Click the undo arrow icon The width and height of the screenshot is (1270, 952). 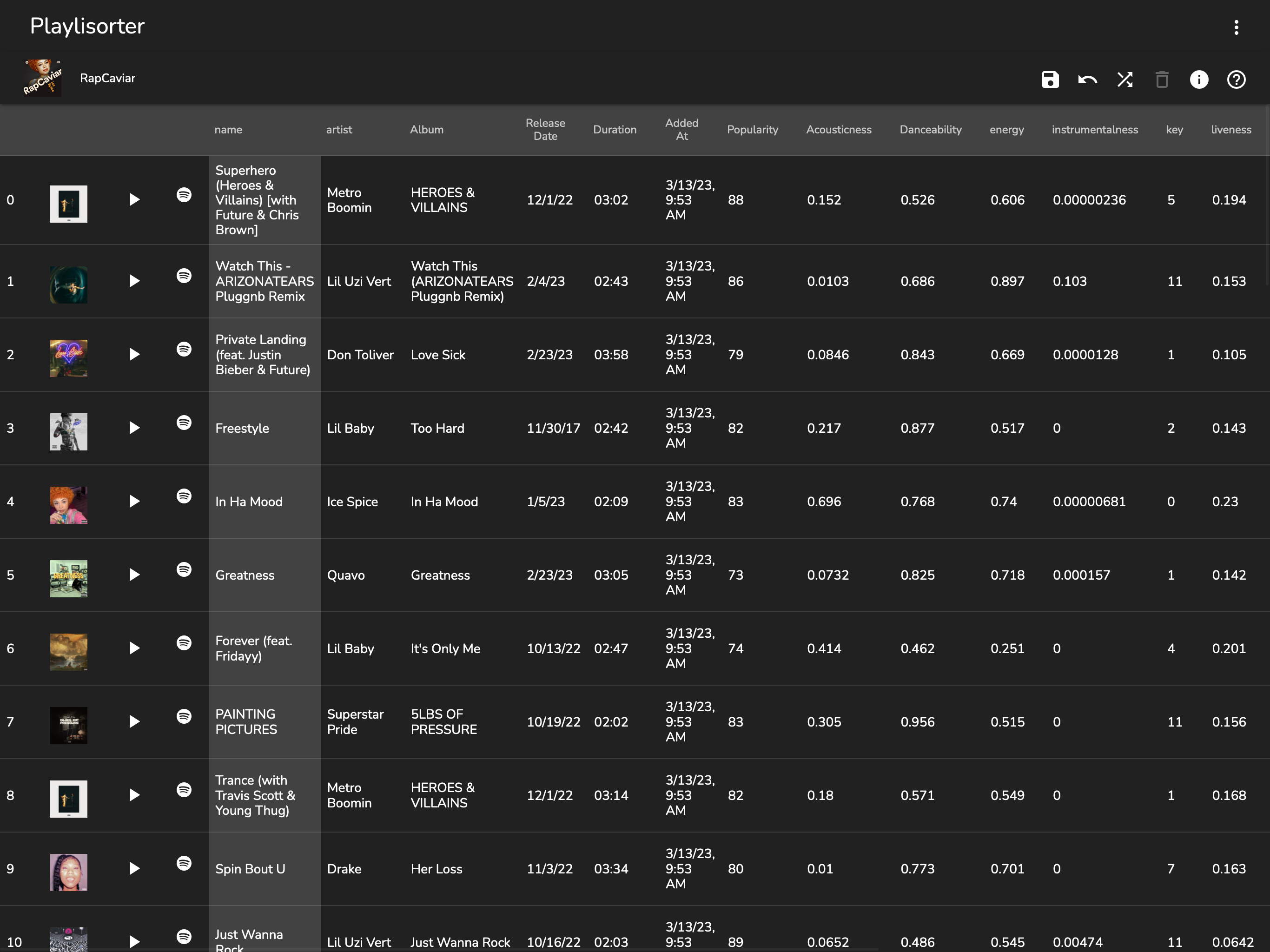[x=1087, y=79]
